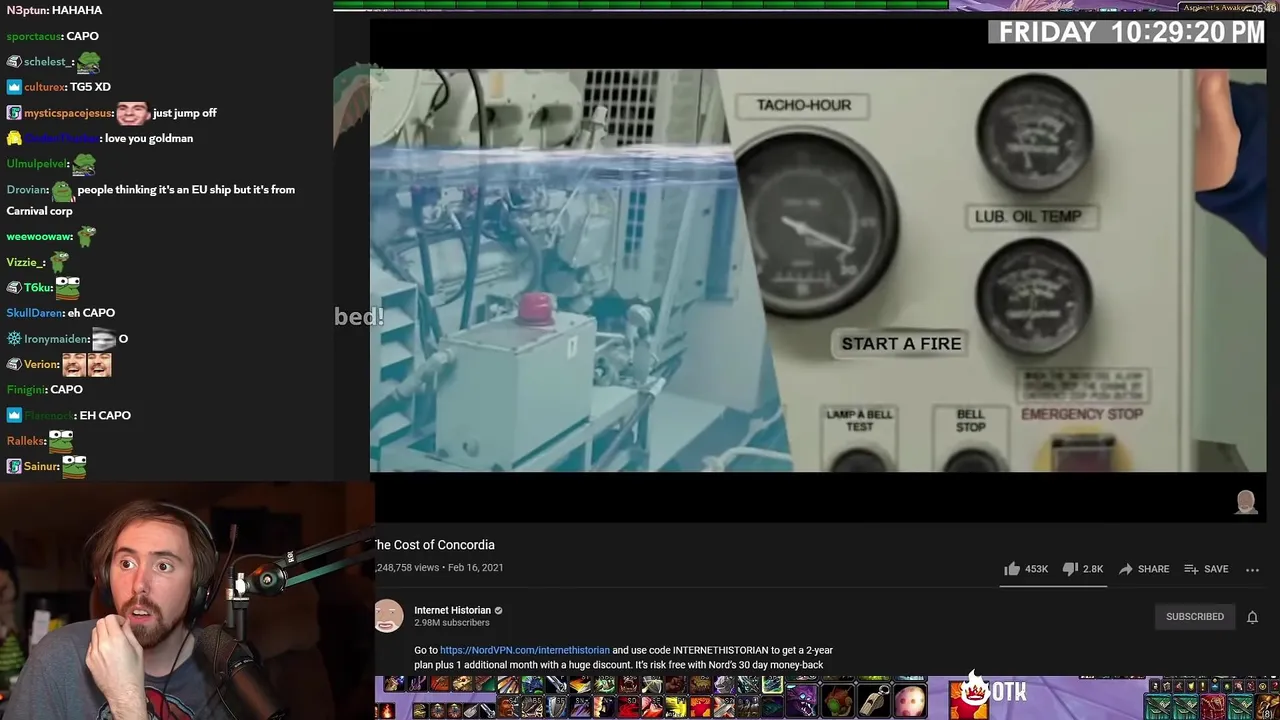Click the verified badge next to Internet Historian
This screenshot has width=1280, height=720.
pyautogui.click(x=498, y=610)
